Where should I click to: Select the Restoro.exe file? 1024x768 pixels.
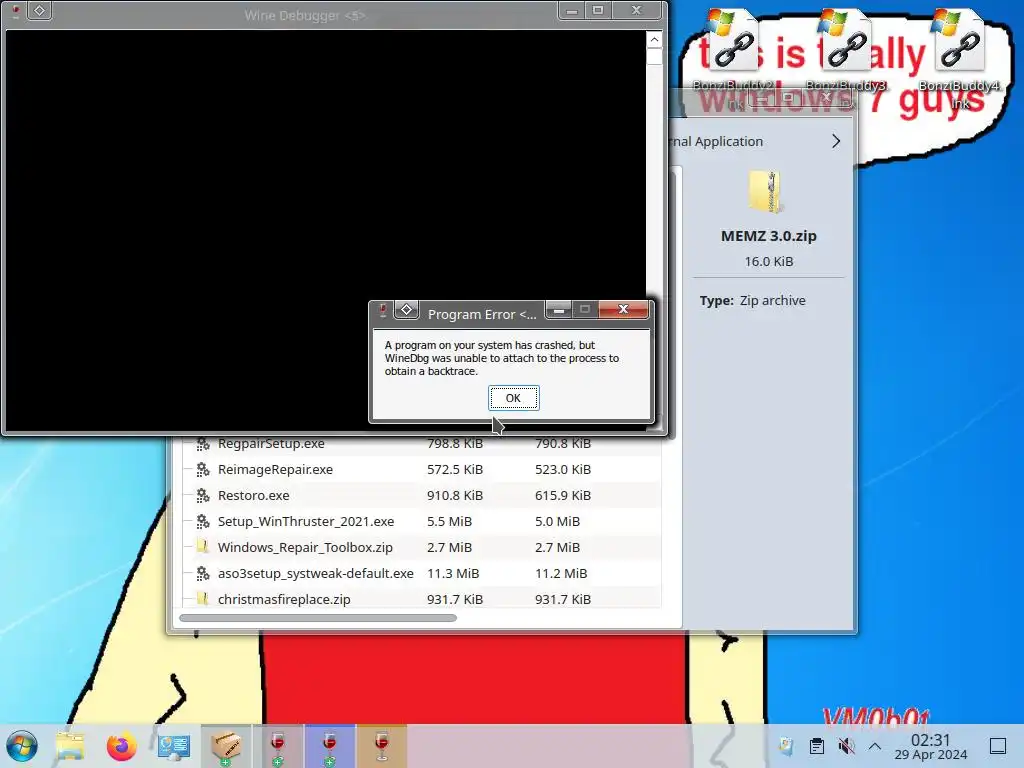pos(253,495)
